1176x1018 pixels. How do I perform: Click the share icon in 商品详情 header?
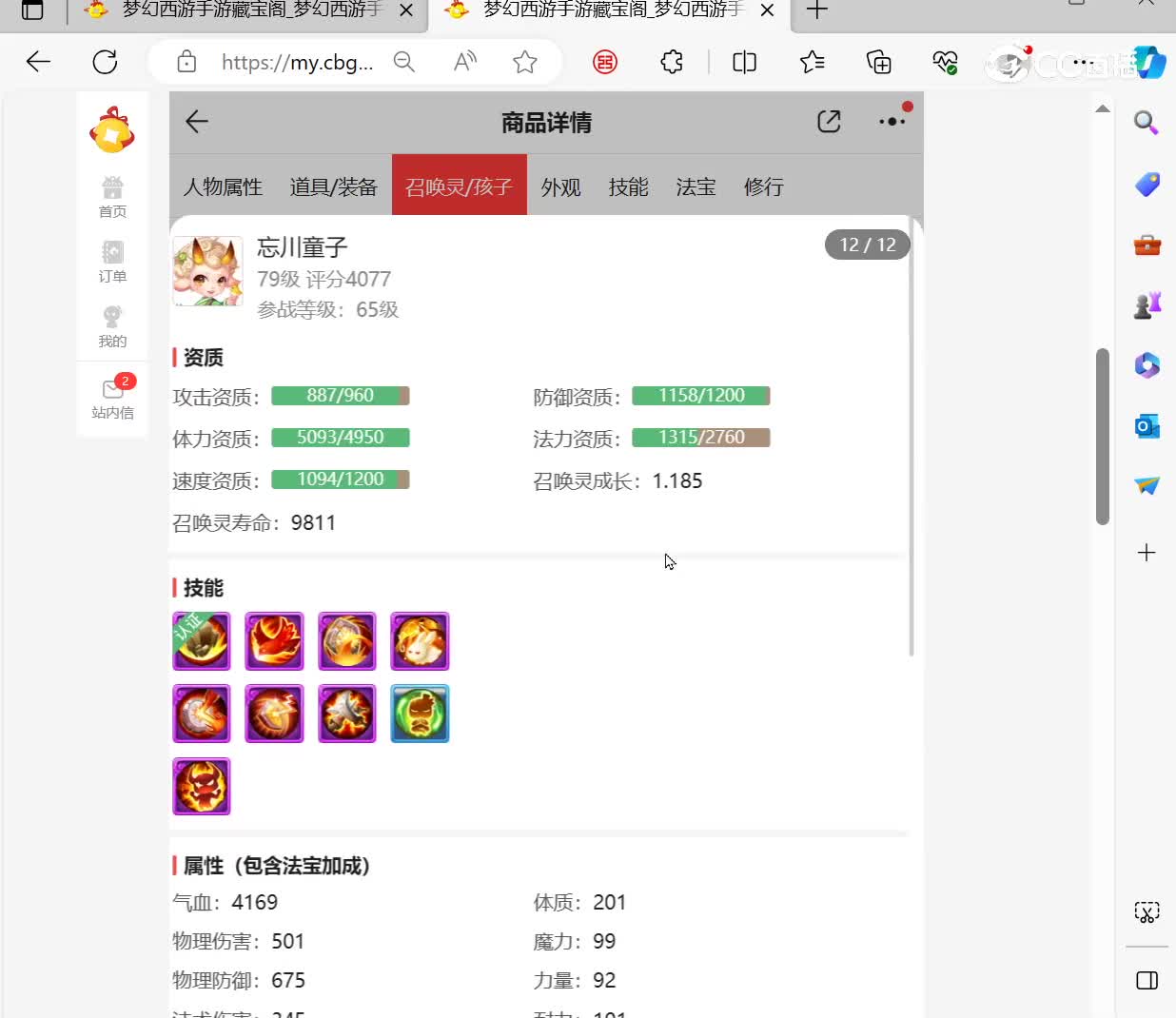pos(829,122)
